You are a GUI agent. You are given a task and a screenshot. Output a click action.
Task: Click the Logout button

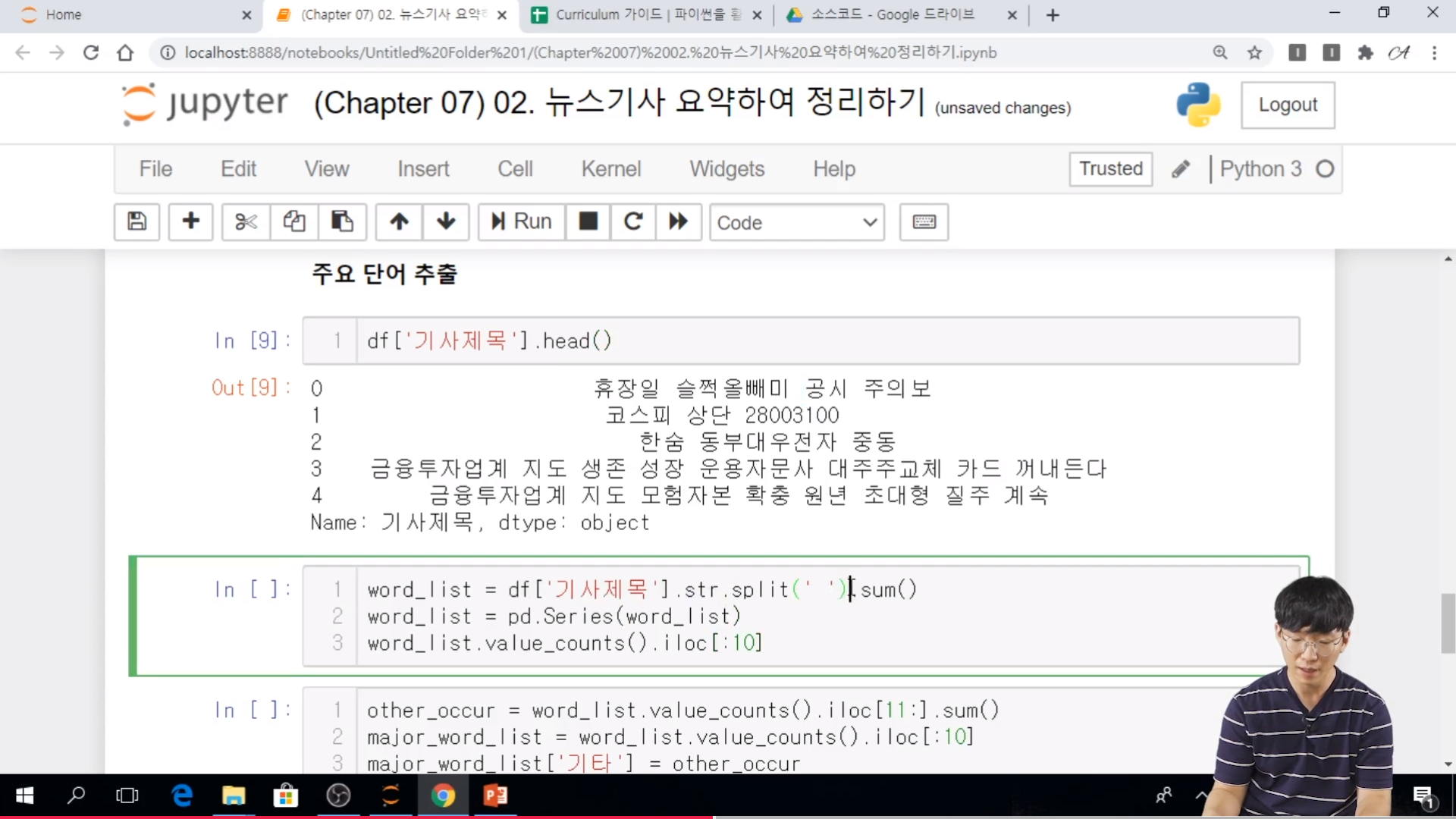pyautogui.click(x=1287, y=105)
